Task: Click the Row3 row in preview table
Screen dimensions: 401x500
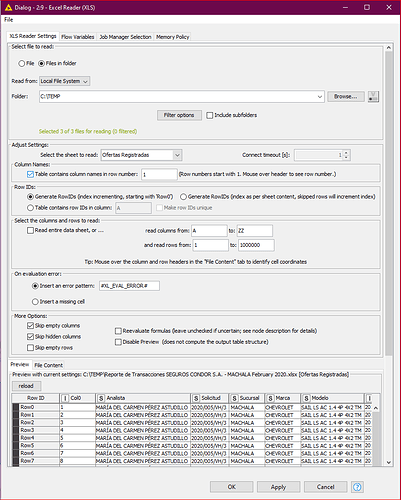Action: (x=192, y=430)
